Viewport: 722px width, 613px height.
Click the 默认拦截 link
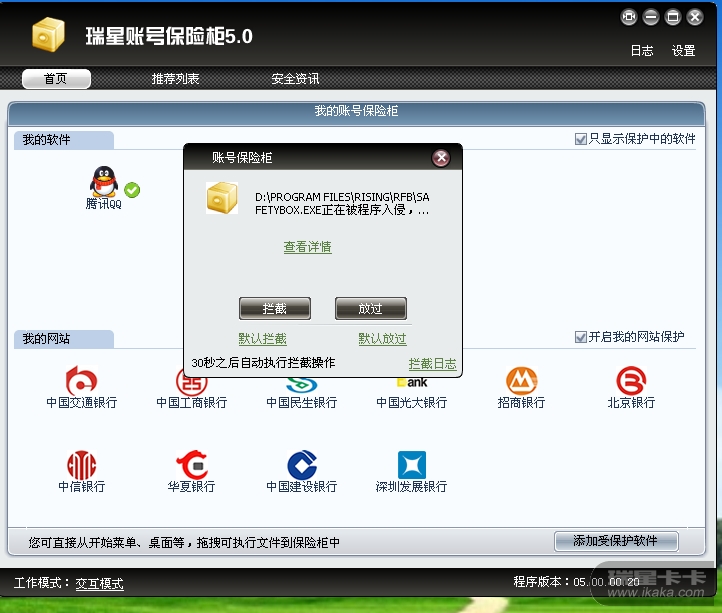(x=262, y=339)
